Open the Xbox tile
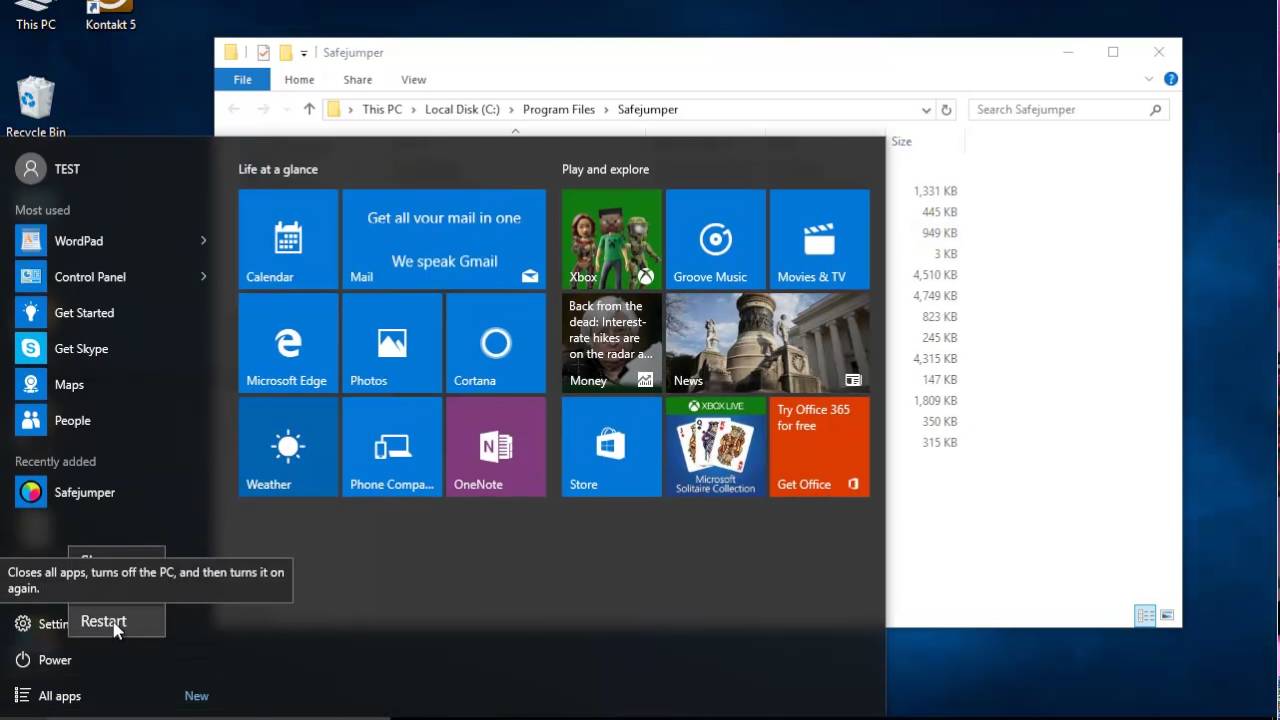 pyautogui.click(x=611, y=239)
